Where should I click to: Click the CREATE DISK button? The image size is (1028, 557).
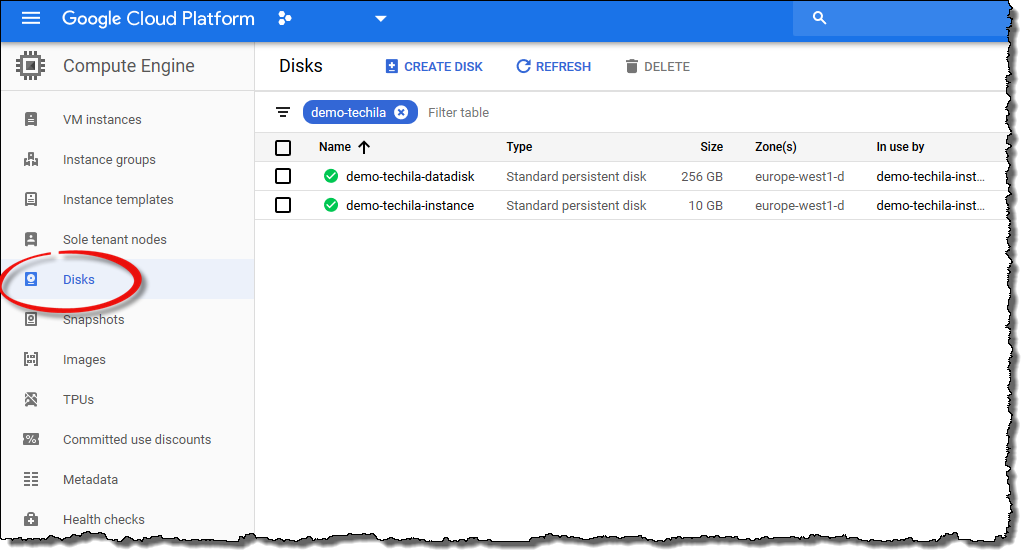pyautogui.click(x=434, y=67)
